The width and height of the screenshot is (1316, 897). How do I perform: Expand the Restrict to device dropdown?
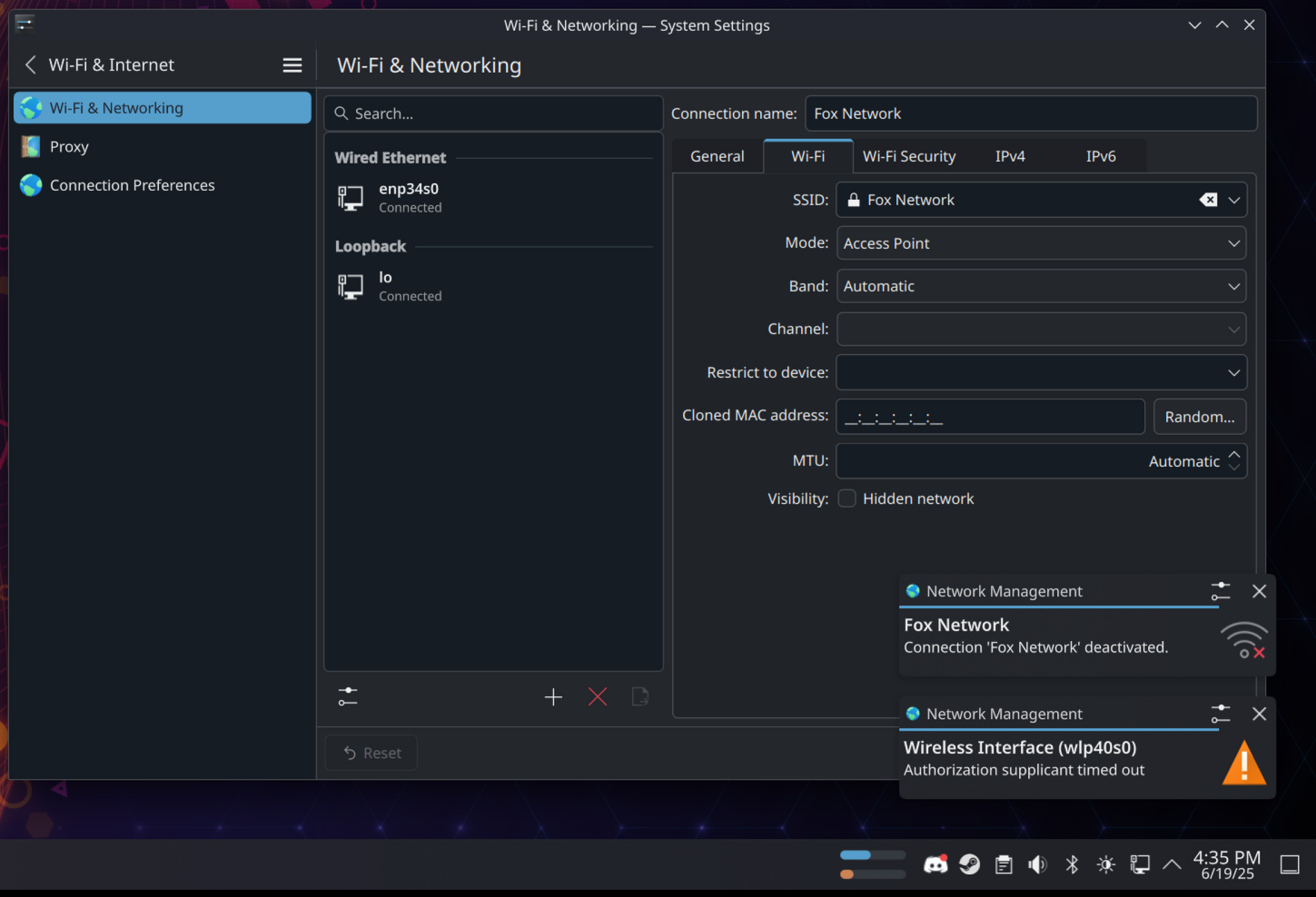point(1040,372)
